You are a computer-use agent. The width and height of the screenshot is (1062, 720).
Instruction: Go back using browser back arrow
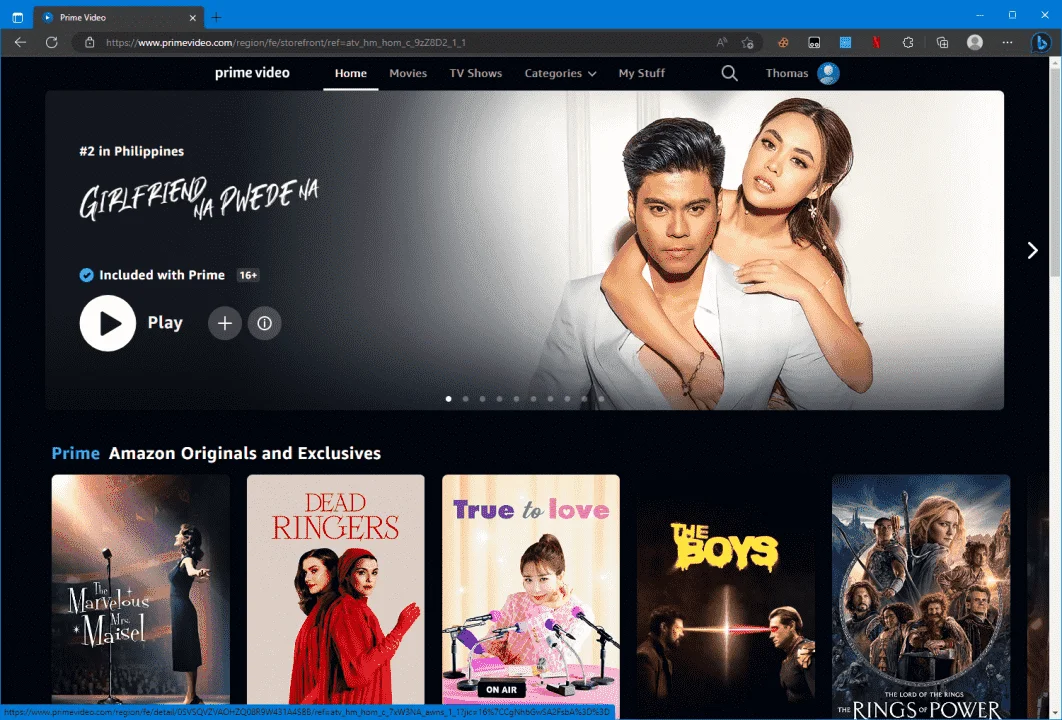[x=20, y=42]
